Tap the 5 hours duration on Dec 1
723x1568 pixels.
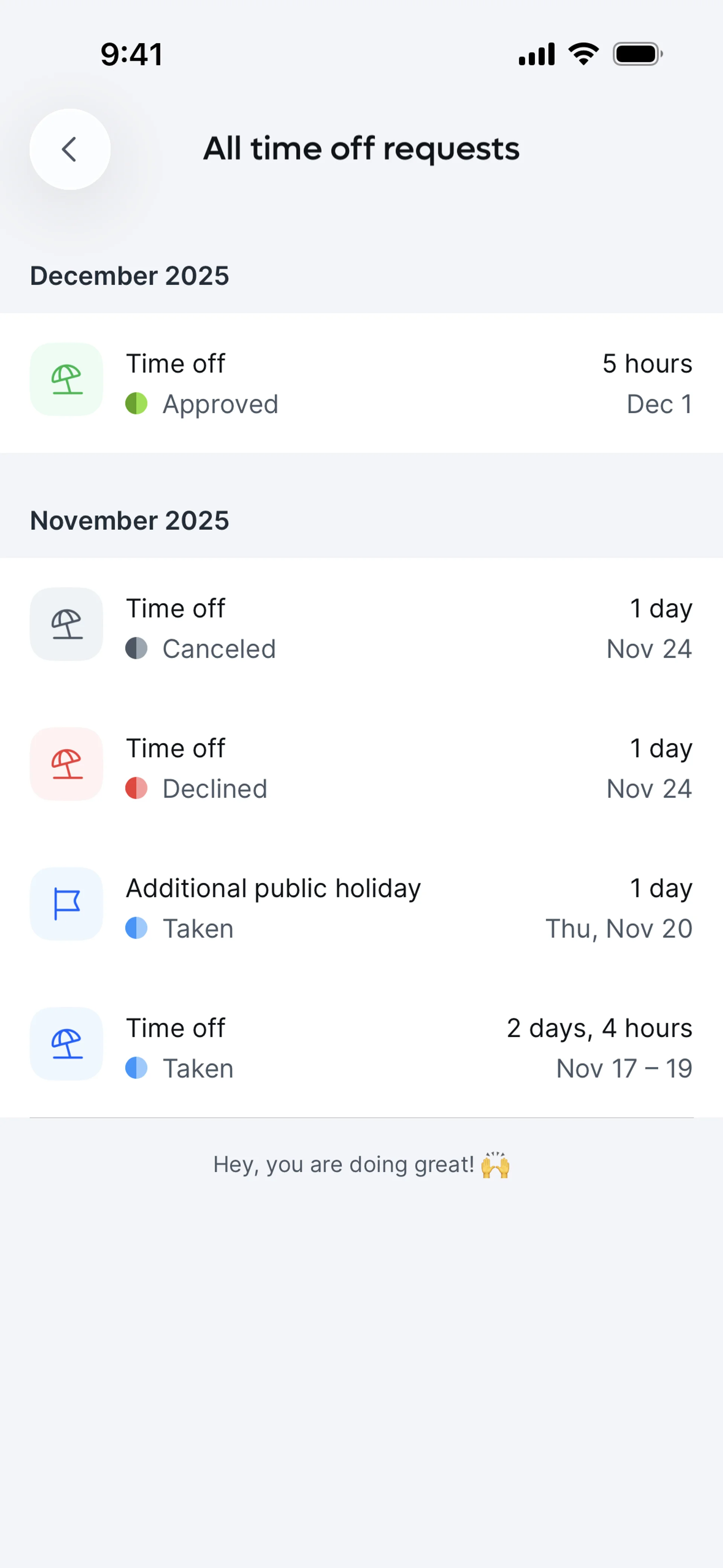[x=647, y=364]
